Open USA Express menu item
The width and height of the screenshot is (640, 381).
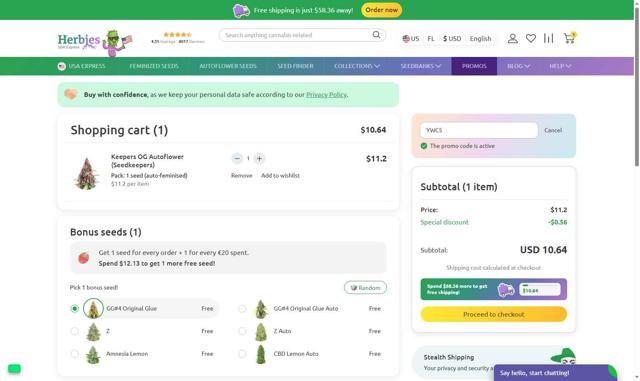click(82, 66)
